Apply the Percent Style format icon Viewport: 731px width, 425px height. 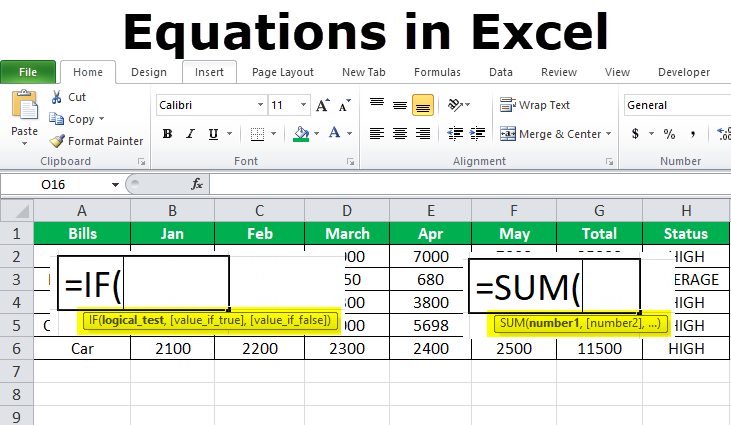point(669,134)
